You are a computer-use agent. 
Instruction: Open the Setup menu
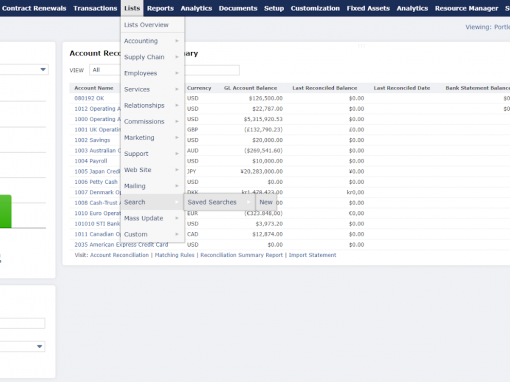pyautogui.click(x=274, y=8)
